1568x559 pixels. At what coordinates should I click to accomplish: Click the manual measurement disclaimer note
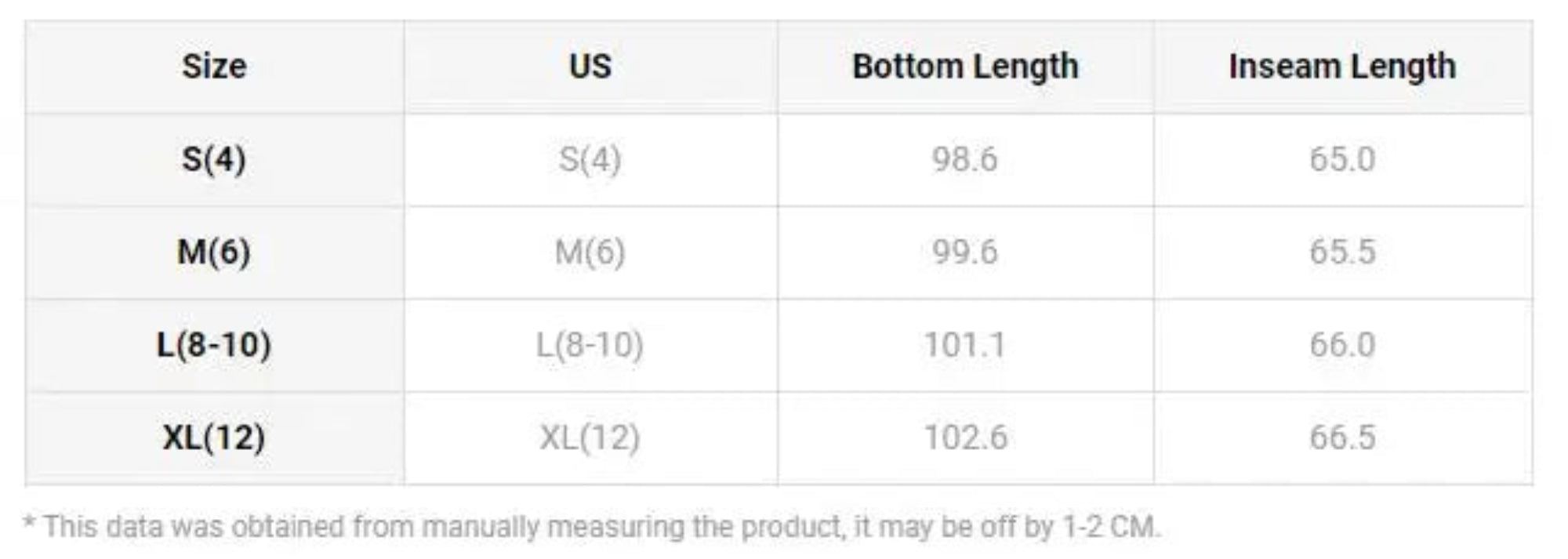pos(592,527)
